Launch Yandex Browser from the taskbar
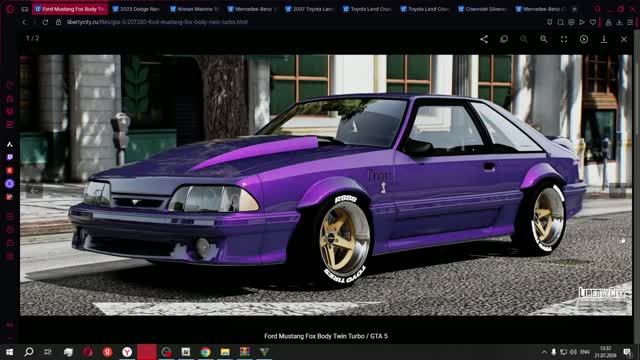640x360 pixels. [127, 352]
